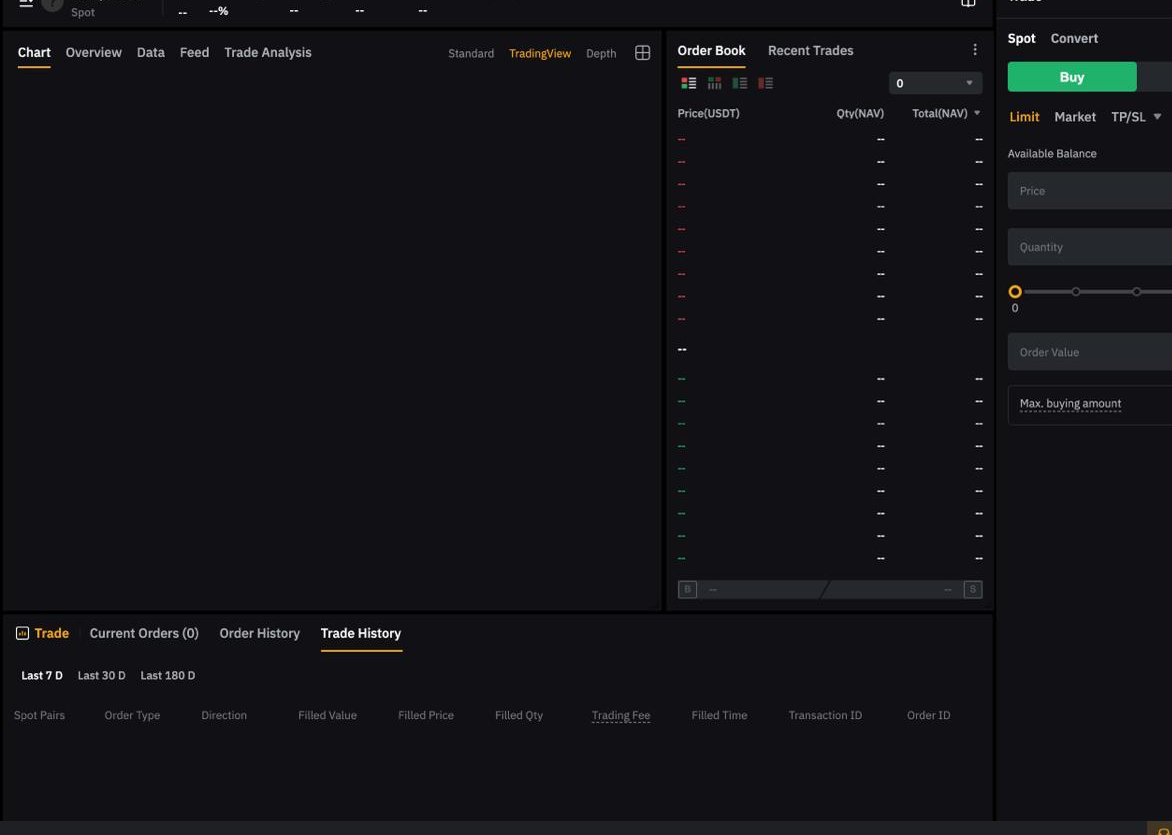This screenshot has width=1172, height=835.
Task: Show only buy orders in order book
Action: click(740, 83)
